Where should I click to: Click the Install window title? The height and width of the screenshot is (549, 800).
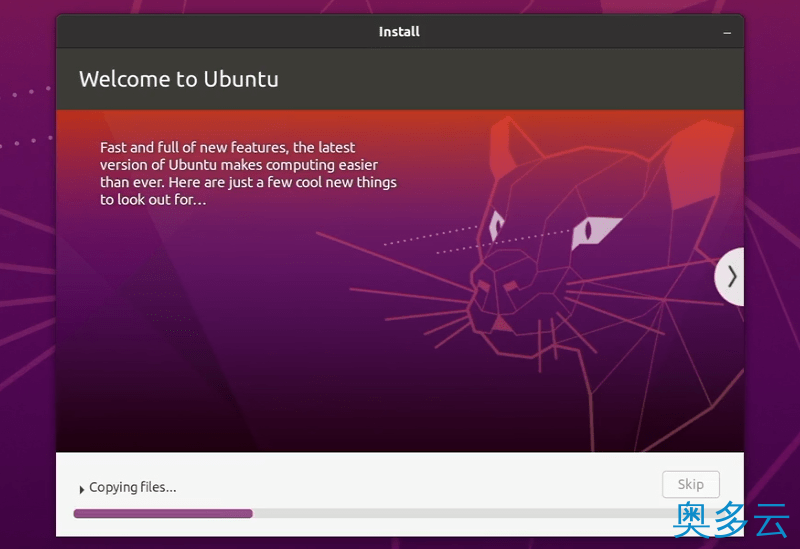(x=399, y=32)
